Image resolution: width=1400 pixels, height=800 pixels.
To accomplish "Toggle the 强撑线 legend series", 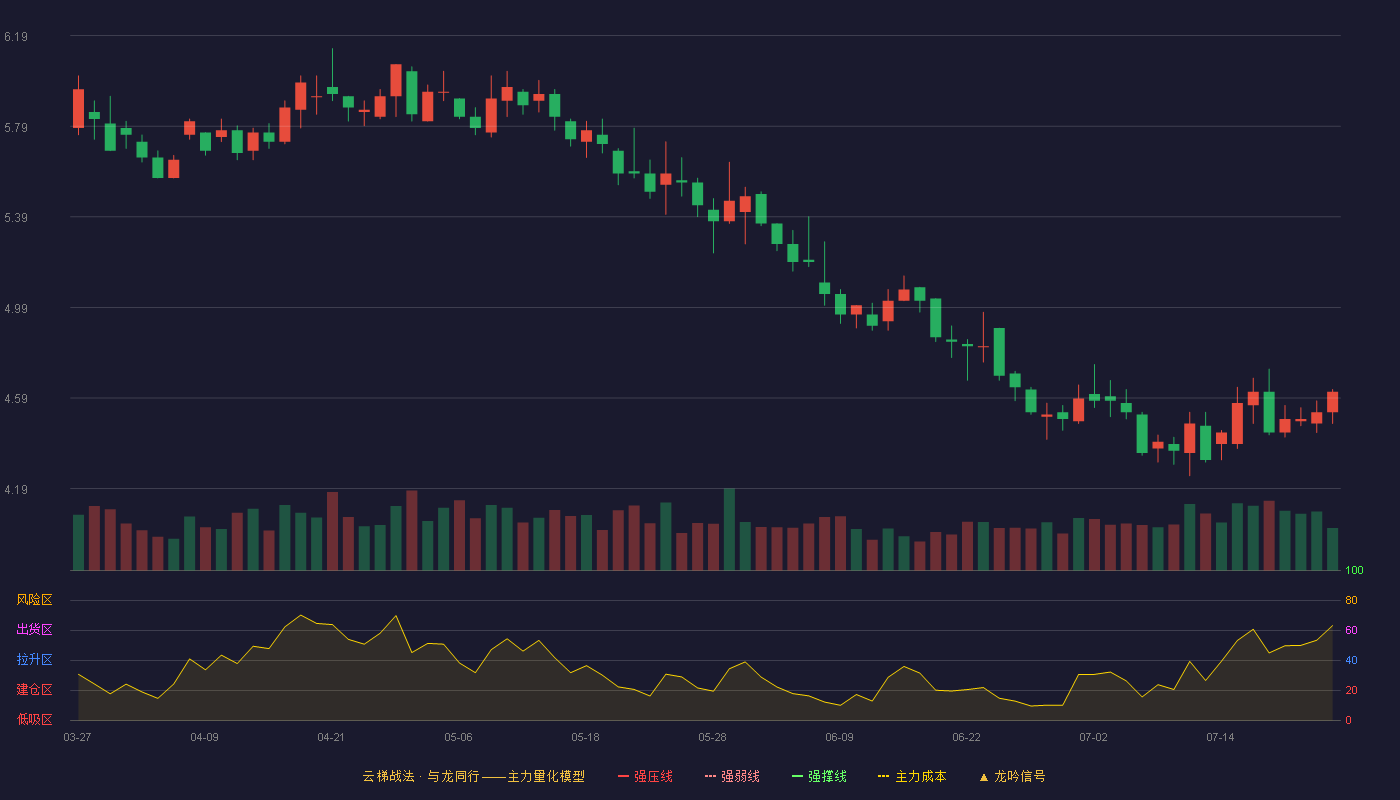I will (819, 776).
